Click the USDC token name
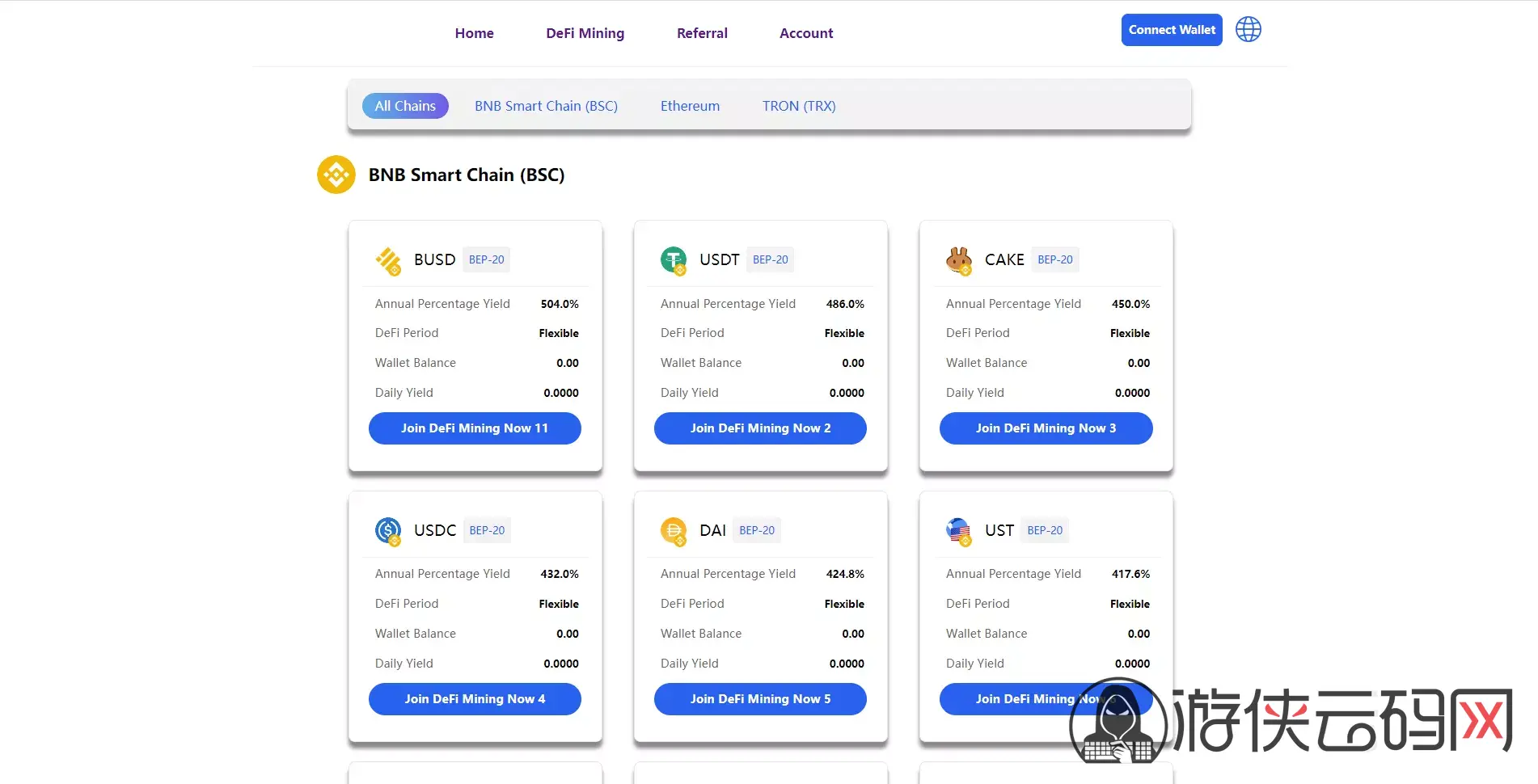 (435, 530)
